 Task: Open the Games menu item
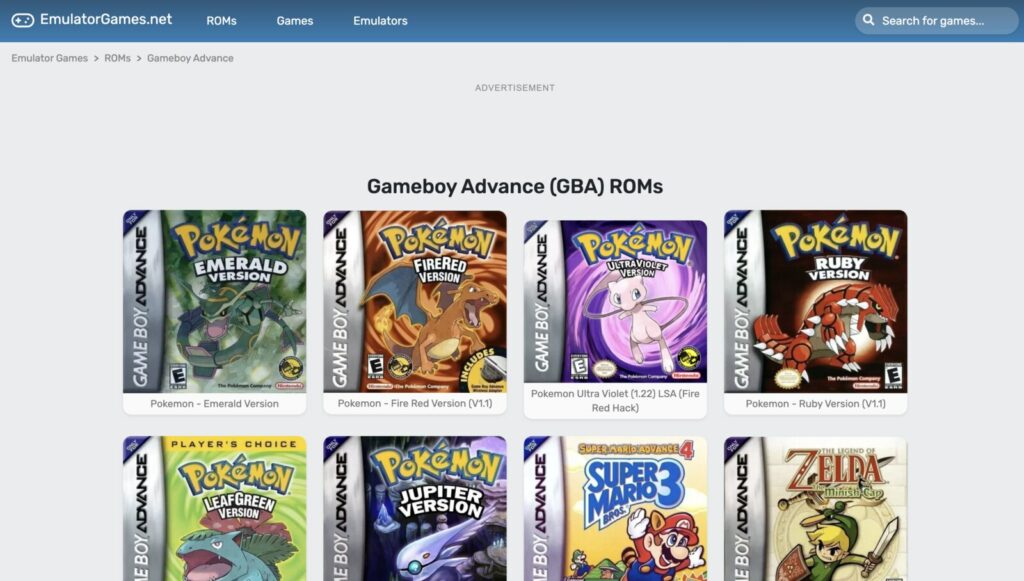(x=295, y=19)
